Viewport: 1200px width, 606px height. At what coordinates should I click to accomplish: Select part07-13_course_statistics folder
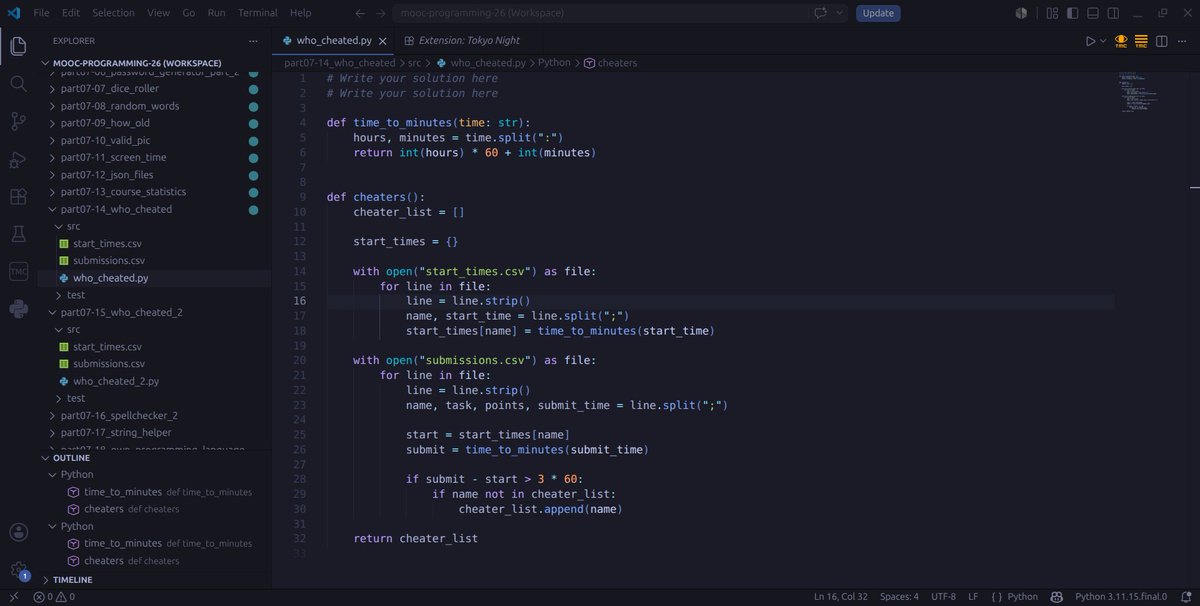[123, 192]
